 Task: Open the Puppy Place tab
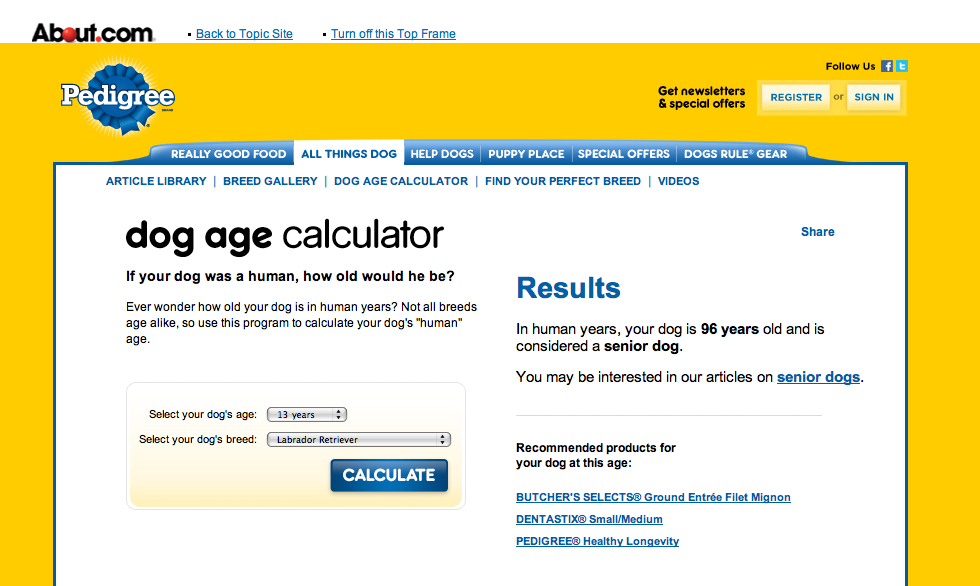pyautogui.click(x=526, y=154)
